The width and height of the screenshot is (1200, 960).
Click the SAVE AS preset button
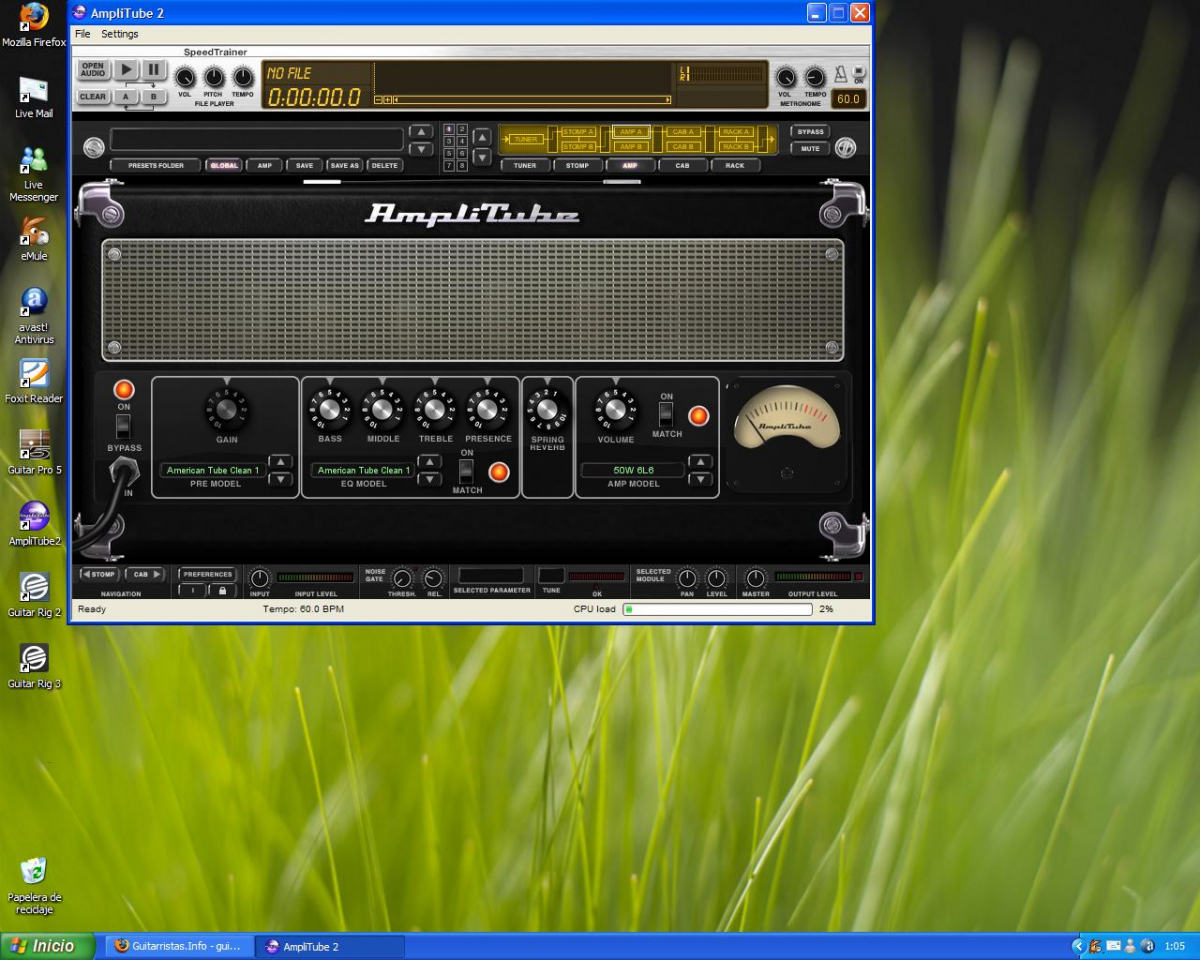click(x=345, y=165)
